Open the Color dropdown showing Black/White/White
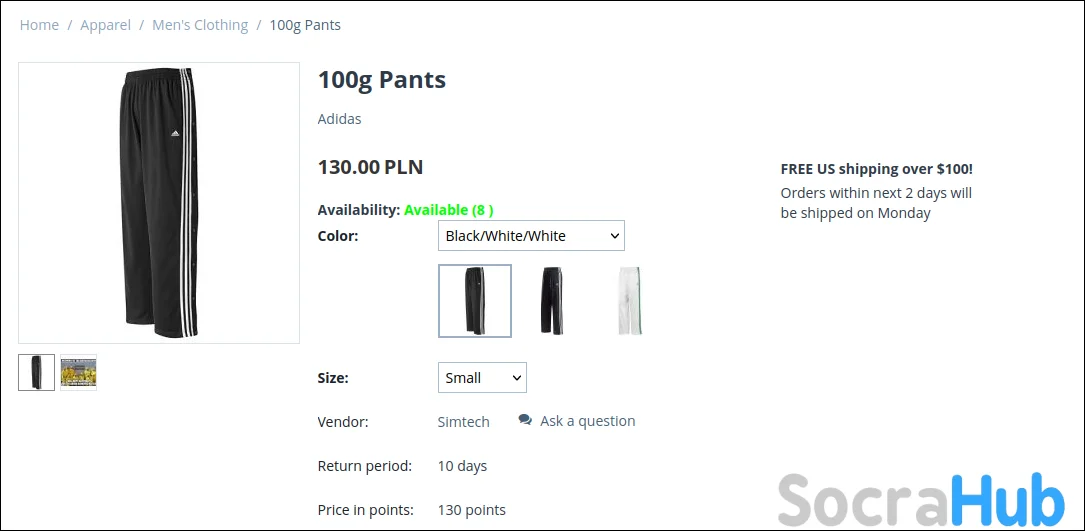Image resolution: width=1085 pixels, height=531 pixels. pos(530,236)
